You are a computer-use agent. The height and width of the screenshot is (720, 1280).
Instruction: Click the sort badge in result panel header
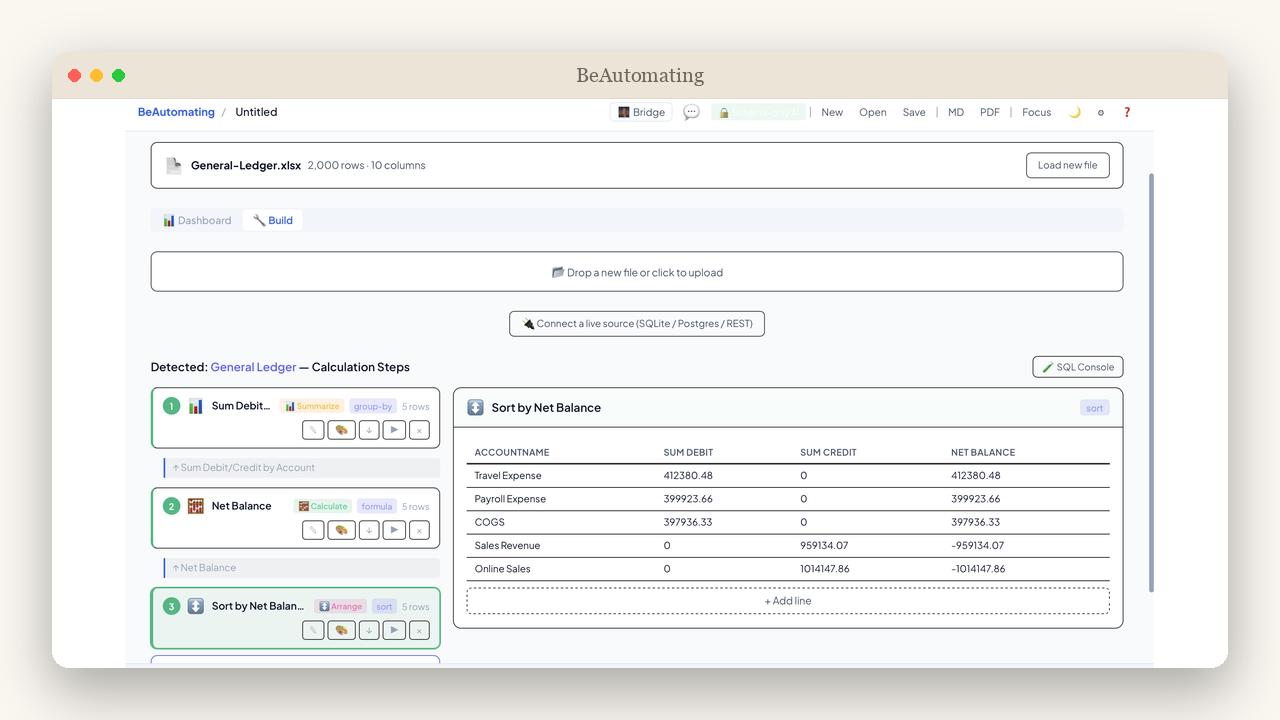click(x=1095, y=408)
